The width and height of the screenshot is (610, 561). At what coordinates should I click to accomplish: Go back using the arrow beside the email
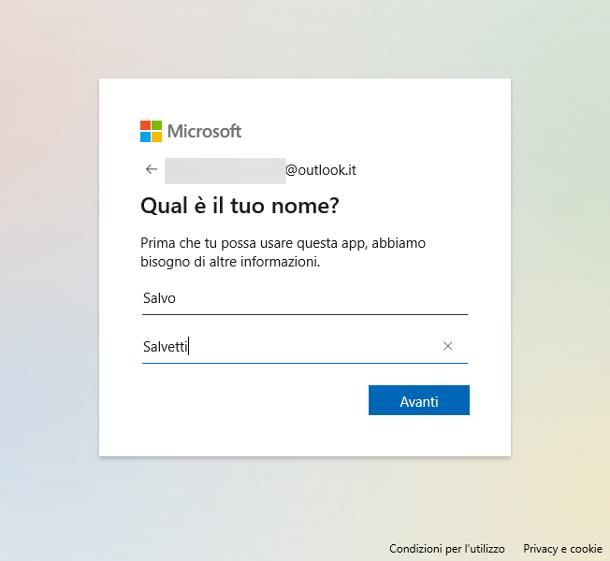(x=151, y=169)
